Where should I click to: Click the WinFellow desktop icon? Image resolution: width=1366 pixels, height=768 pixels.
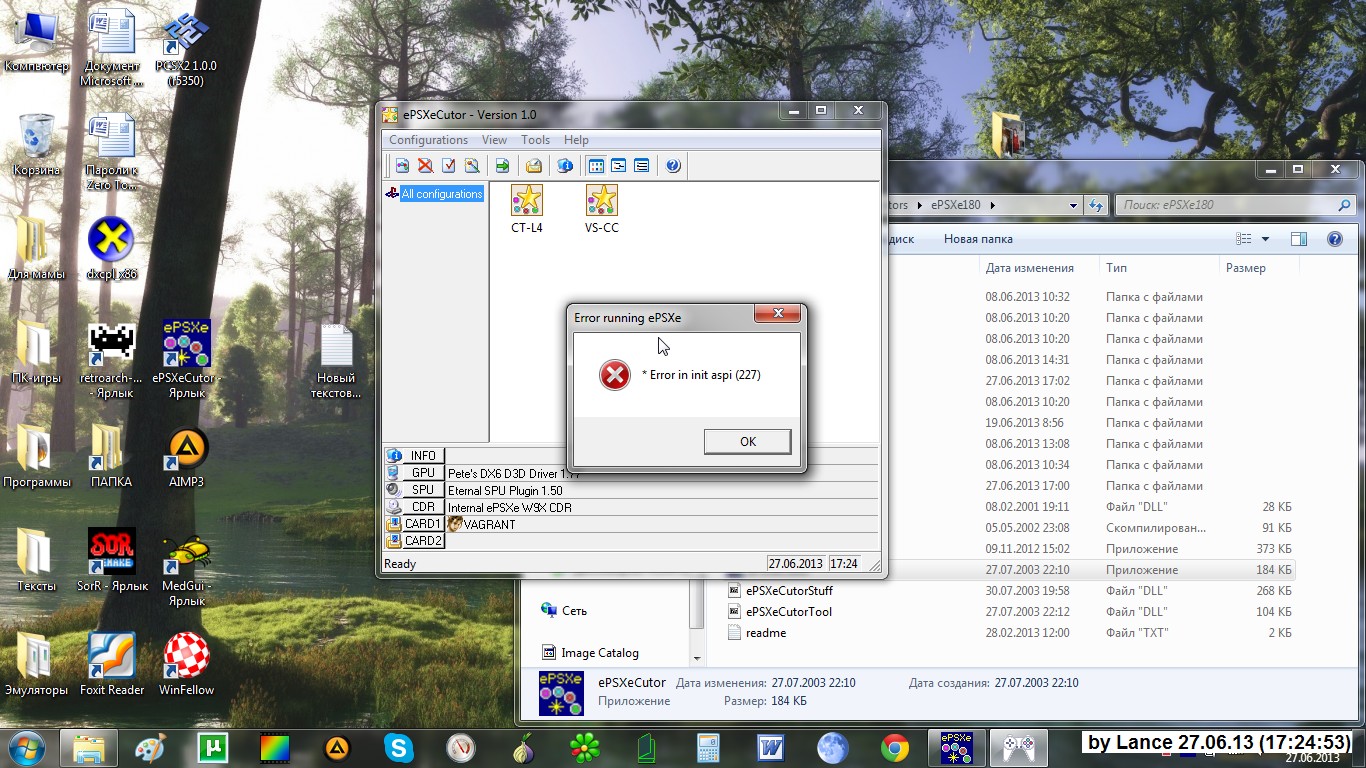[x=187, y=665]
